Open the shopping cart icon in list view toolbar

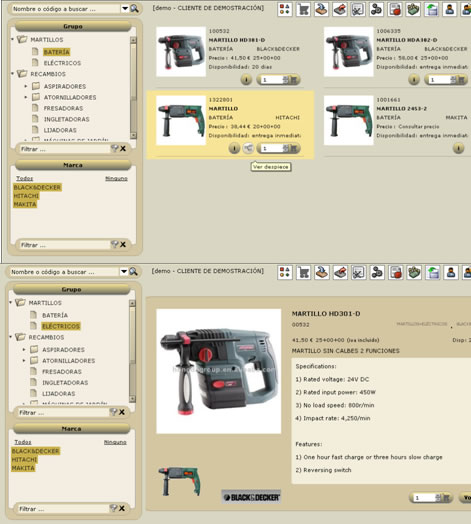pos(303,9)
